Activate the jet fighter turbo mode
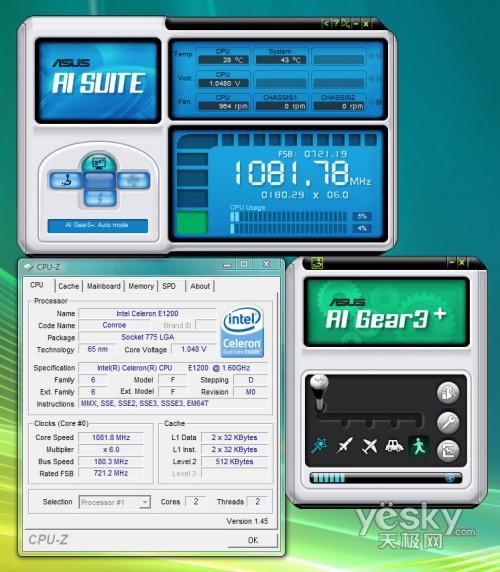This screenshot has width=500, height=572. [345, 445]
